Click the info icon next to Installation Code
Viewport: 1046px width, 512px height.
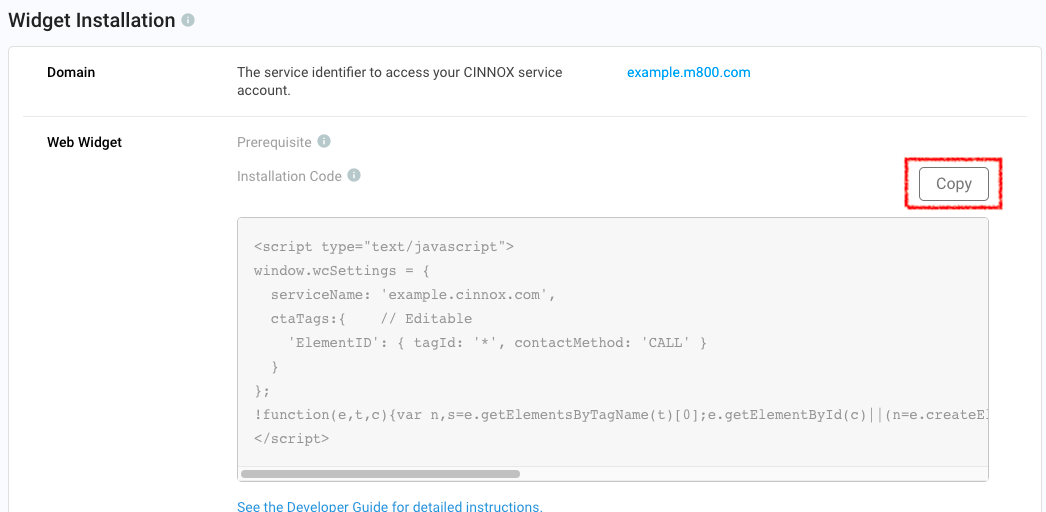[354, 175]
